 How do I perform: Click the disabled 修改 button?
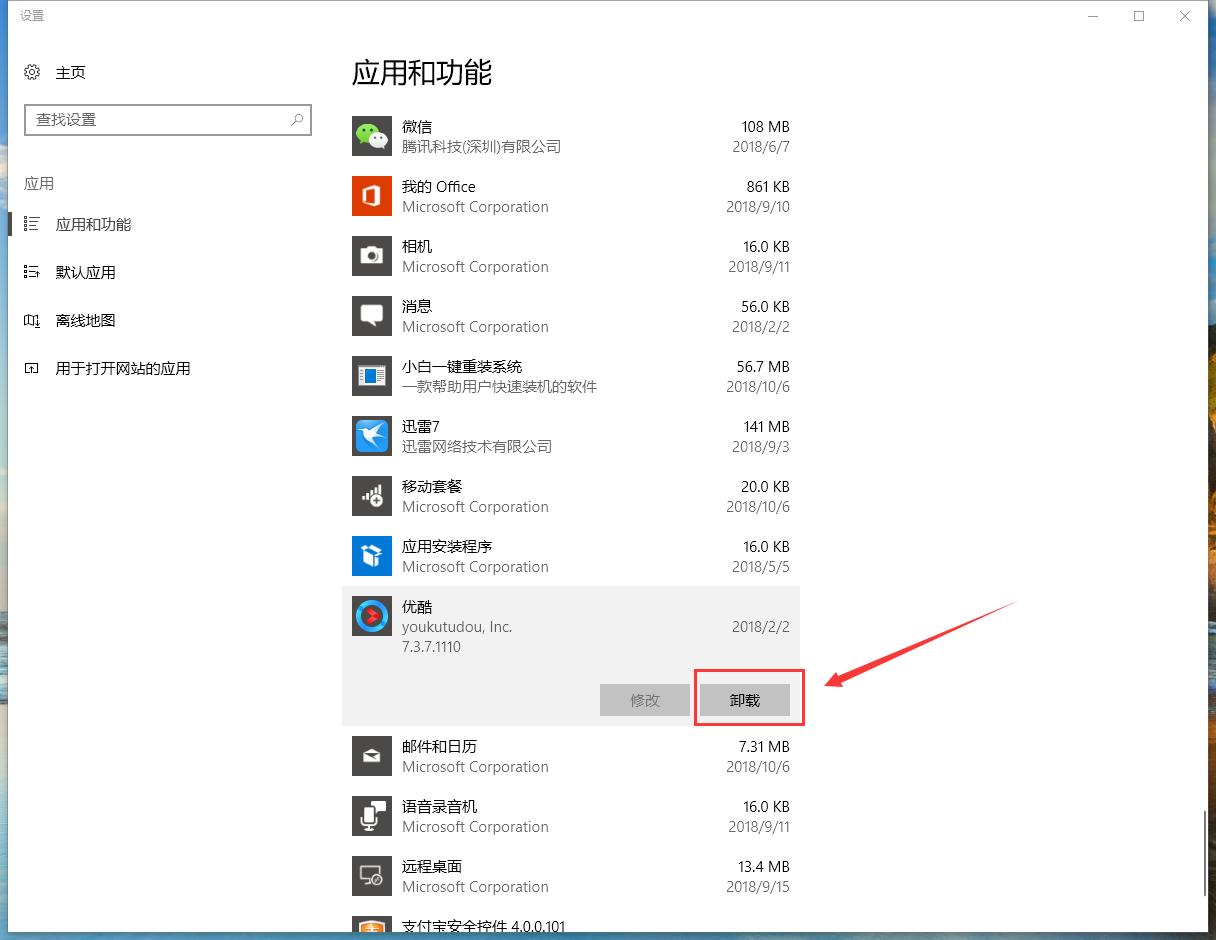coord(645,700)
